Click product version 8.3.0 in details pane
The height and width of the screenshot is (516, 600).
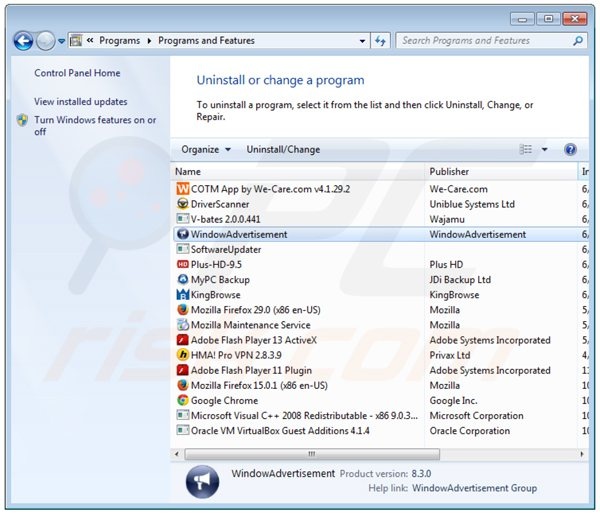click(x=421, y=474)
